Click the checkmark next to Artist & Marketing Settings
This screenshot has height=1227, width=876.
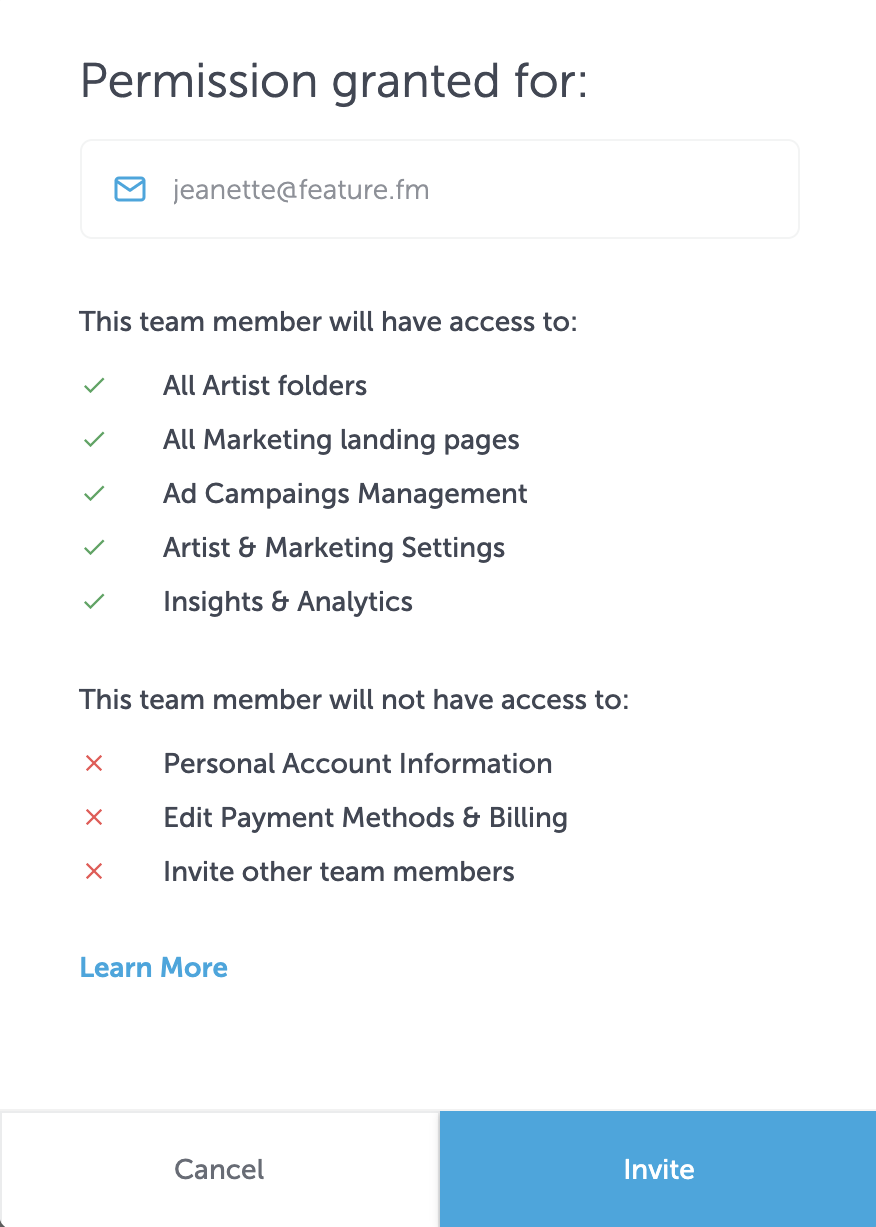[94, 548]
